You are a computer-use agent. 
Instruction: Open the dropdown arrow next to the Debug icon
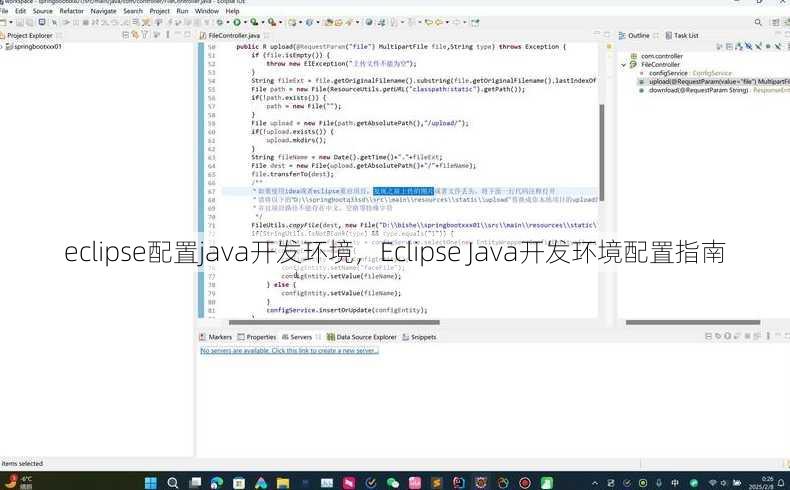(228, 23)
